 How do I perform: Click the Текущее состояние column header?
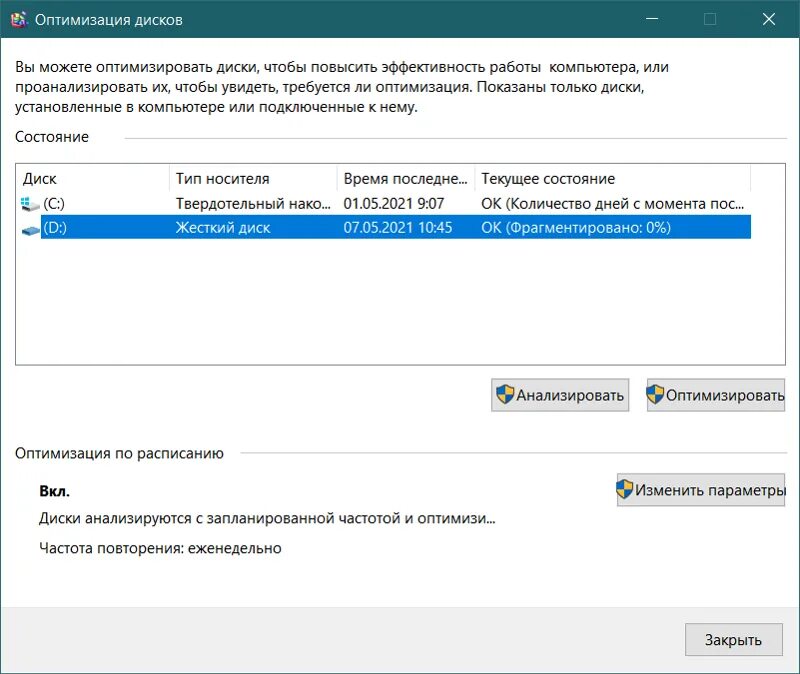[613, 179]
